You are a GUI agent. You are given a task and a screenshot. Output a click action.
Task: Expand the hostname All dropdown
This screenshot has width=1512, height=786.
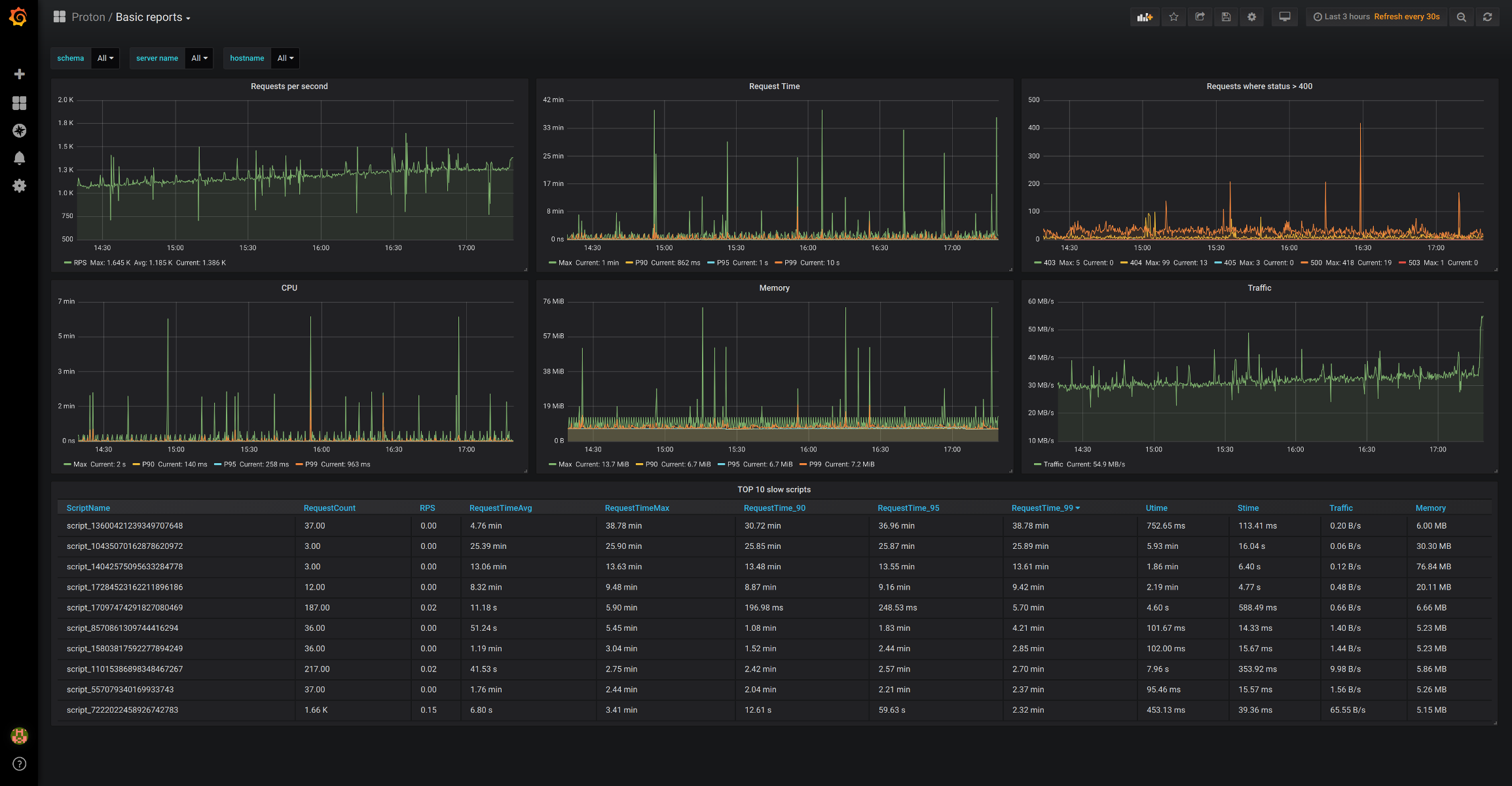click(285, 58)
